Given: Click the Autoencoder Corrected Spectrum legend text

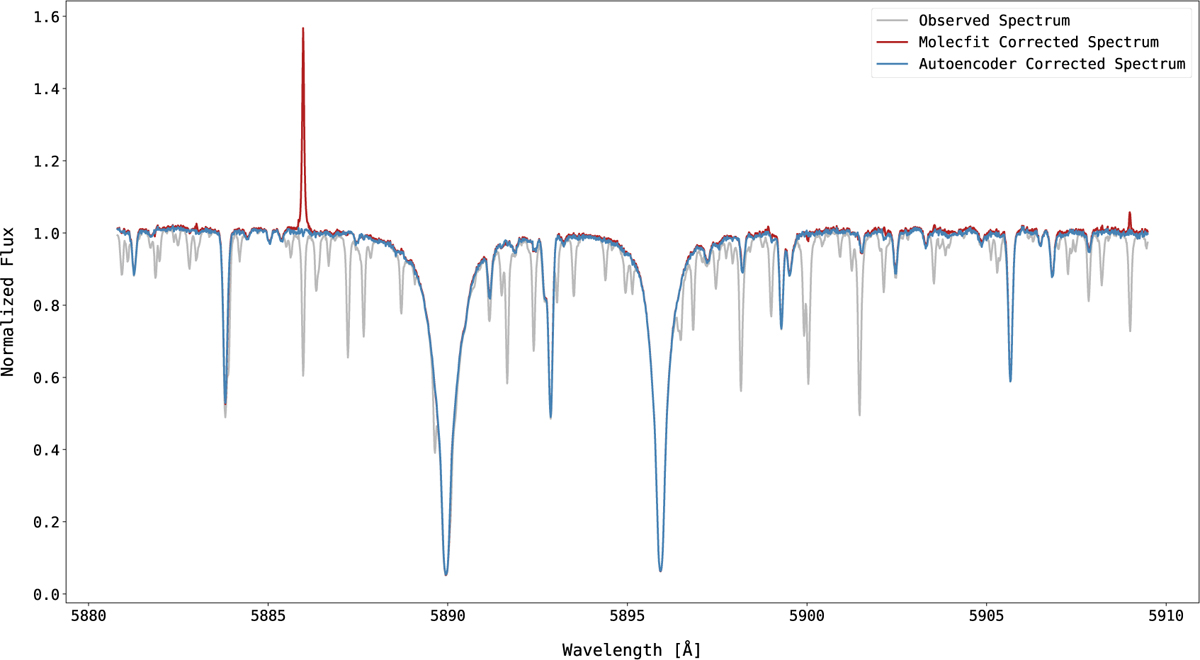Looking at the screenshot, I should click(1052, 64).
